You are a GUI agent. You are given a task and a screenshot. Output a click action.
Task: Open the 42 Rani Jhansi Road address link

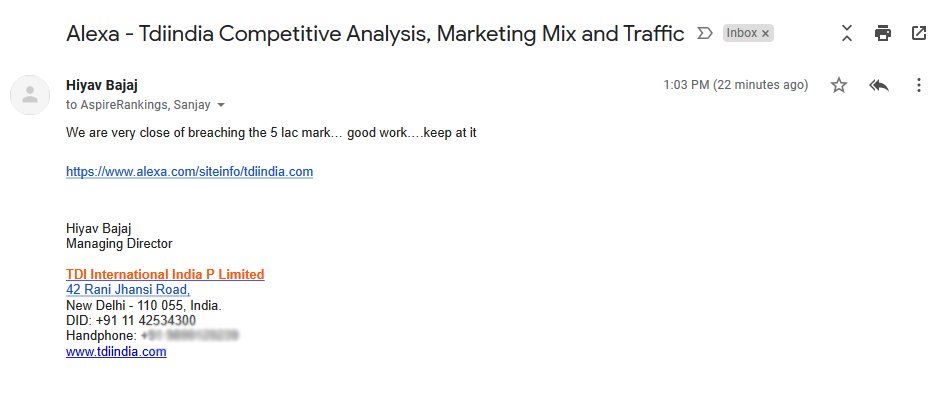click(x=127, y=290)
